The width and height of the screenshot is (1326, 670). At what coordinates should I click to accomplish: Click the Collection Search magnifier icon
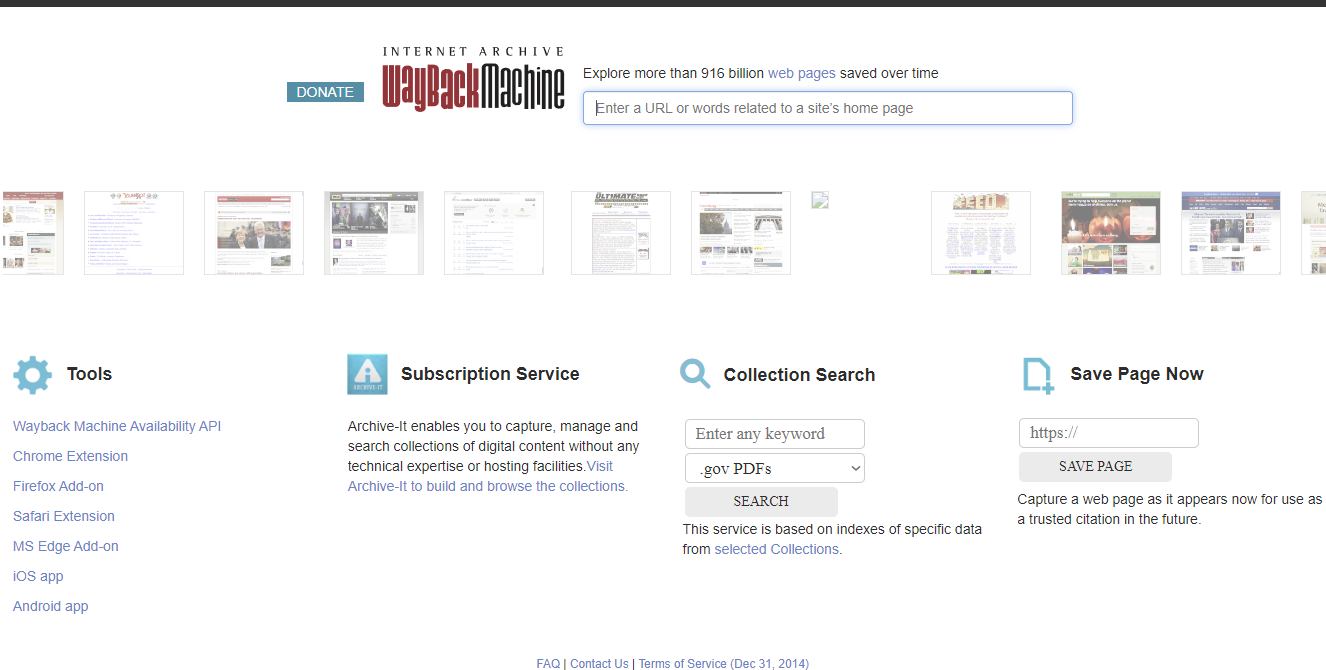[x=695, y=374]
